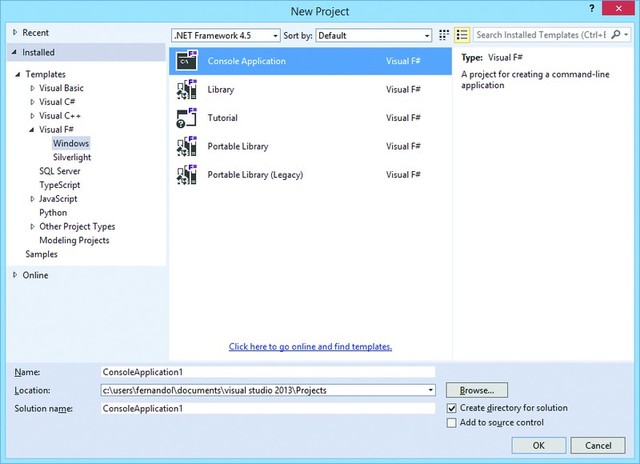Click the search magnifier icon
The image size is (640, 464).
tap(616, 35)
